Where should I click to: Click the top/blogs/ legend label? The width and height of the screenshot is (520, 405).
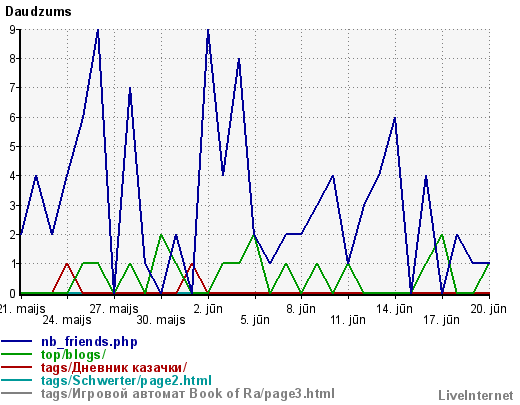click(73, 355)
